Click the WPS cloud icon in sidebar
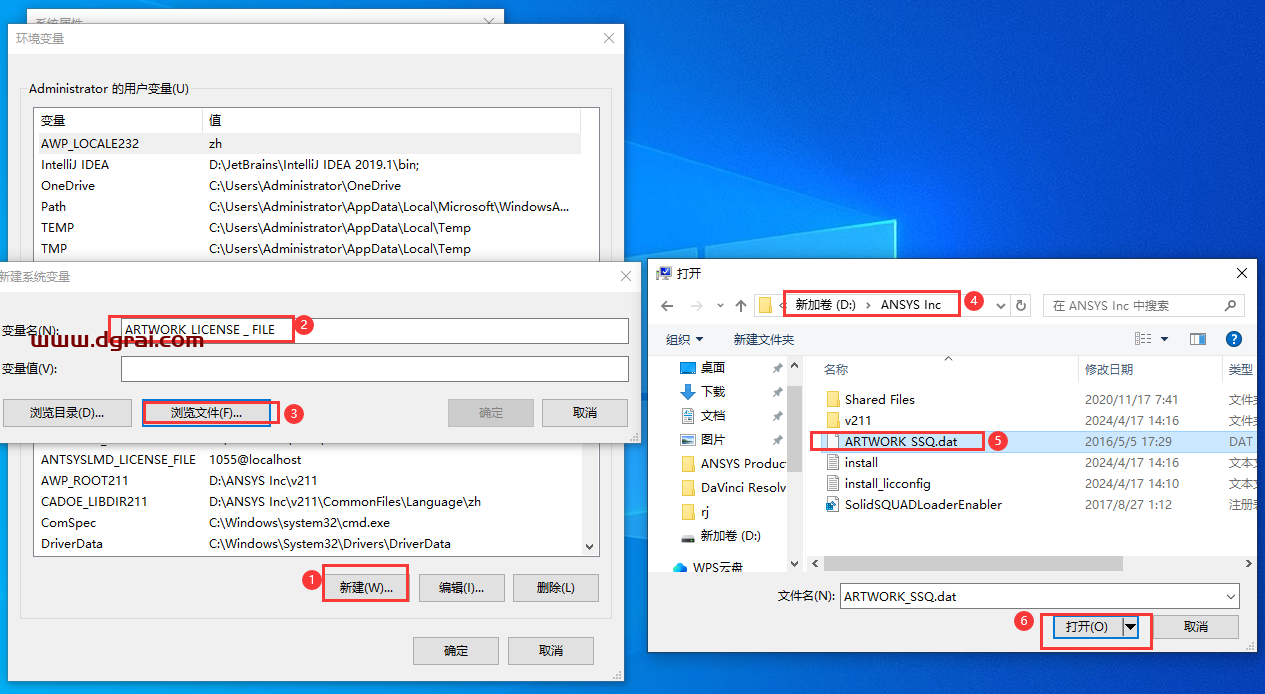Viewport: 1265px width, 694px height. point(680,568)
